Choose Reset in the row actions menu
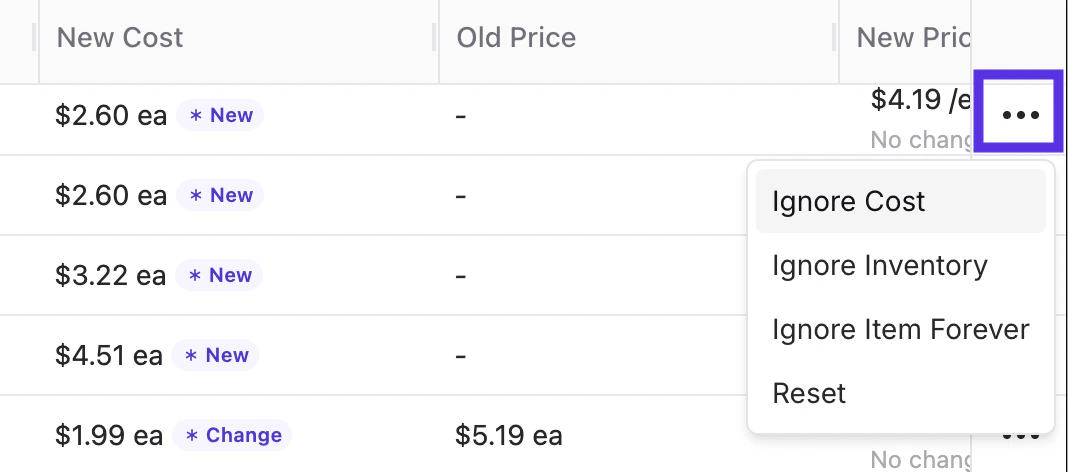 coord(809,393)
